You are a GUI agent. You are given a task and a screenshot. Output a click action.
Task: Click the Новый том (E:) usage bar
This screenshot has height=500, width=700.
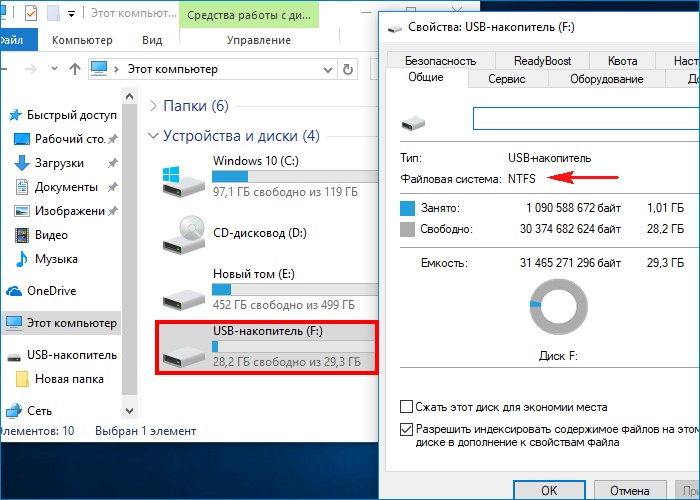coord(295,290)
